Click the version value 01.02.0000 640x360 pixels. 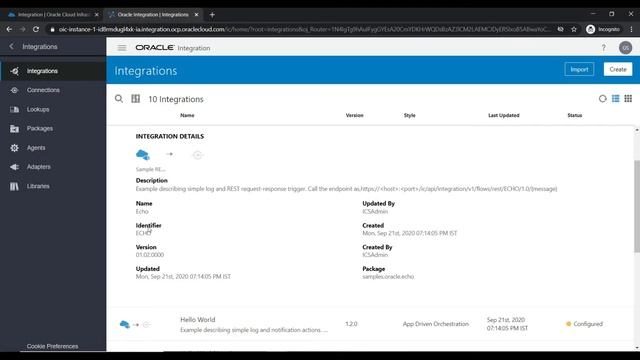[150, 255]
